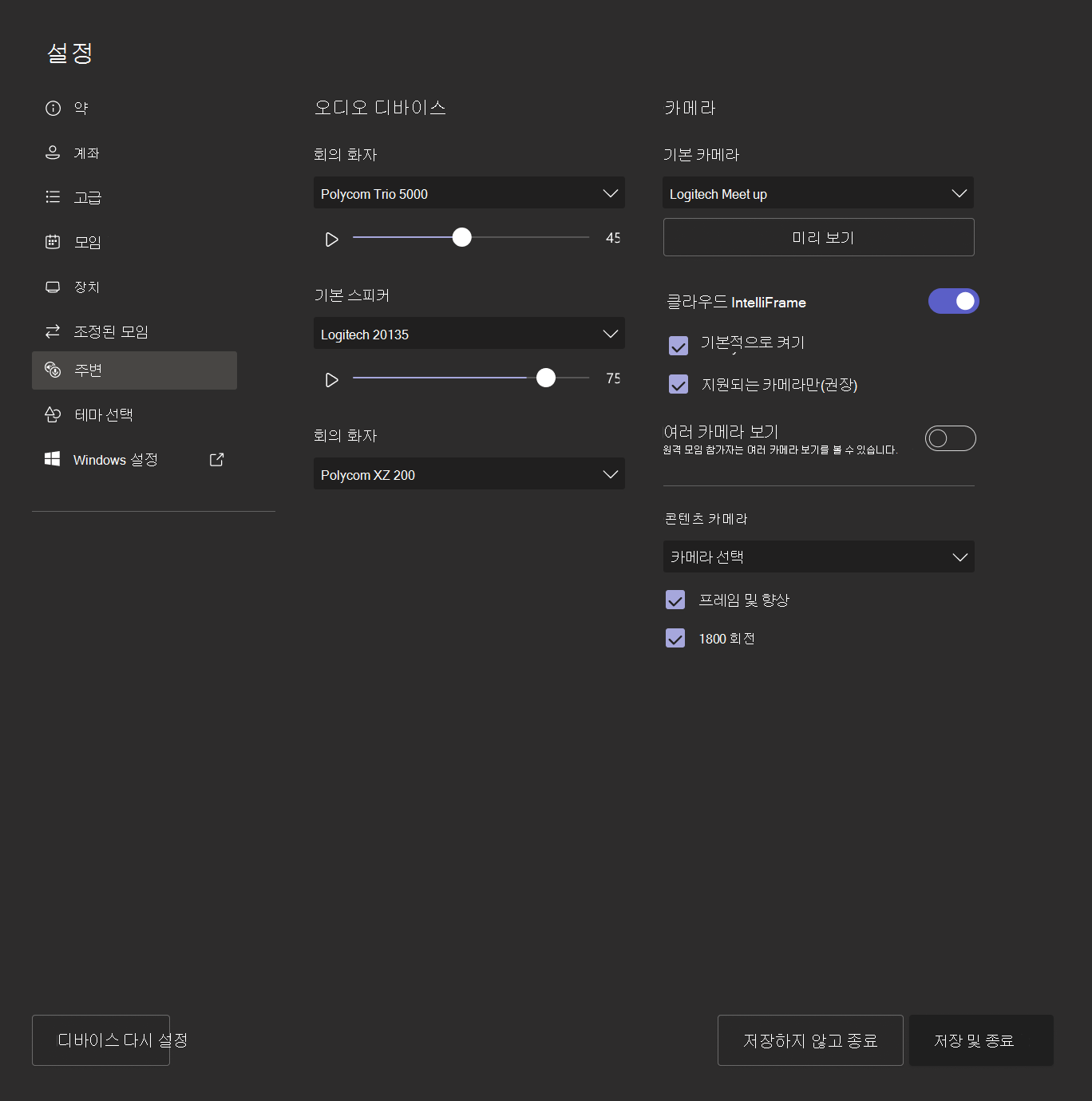Open the 계좌 settings section
Viewport: 1092px width, 1101px height.
click(134, 152)
